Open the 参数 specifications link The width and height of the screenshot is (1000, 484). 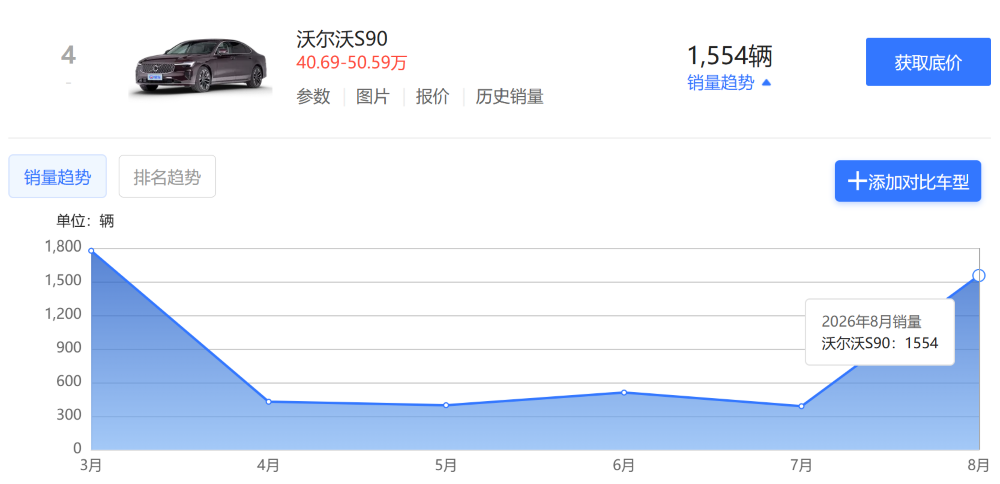(313, 97)
